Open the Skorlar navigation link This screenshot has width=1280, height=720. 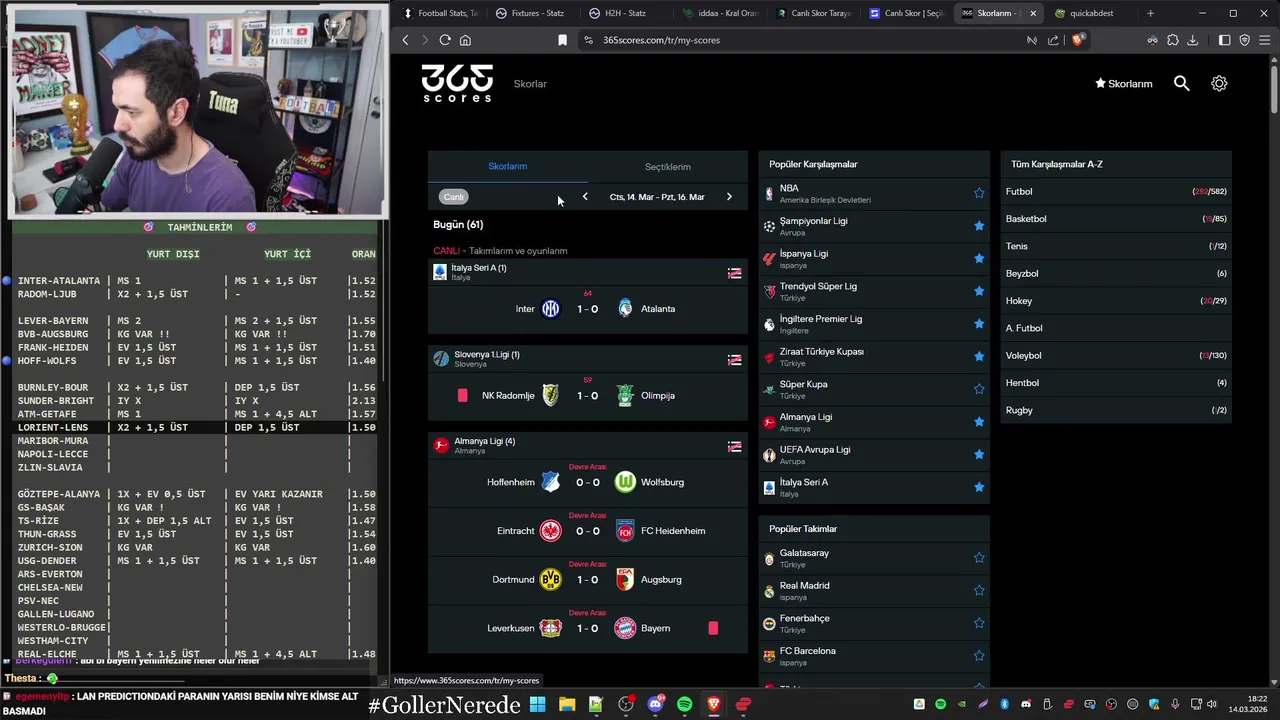(530, 84)
